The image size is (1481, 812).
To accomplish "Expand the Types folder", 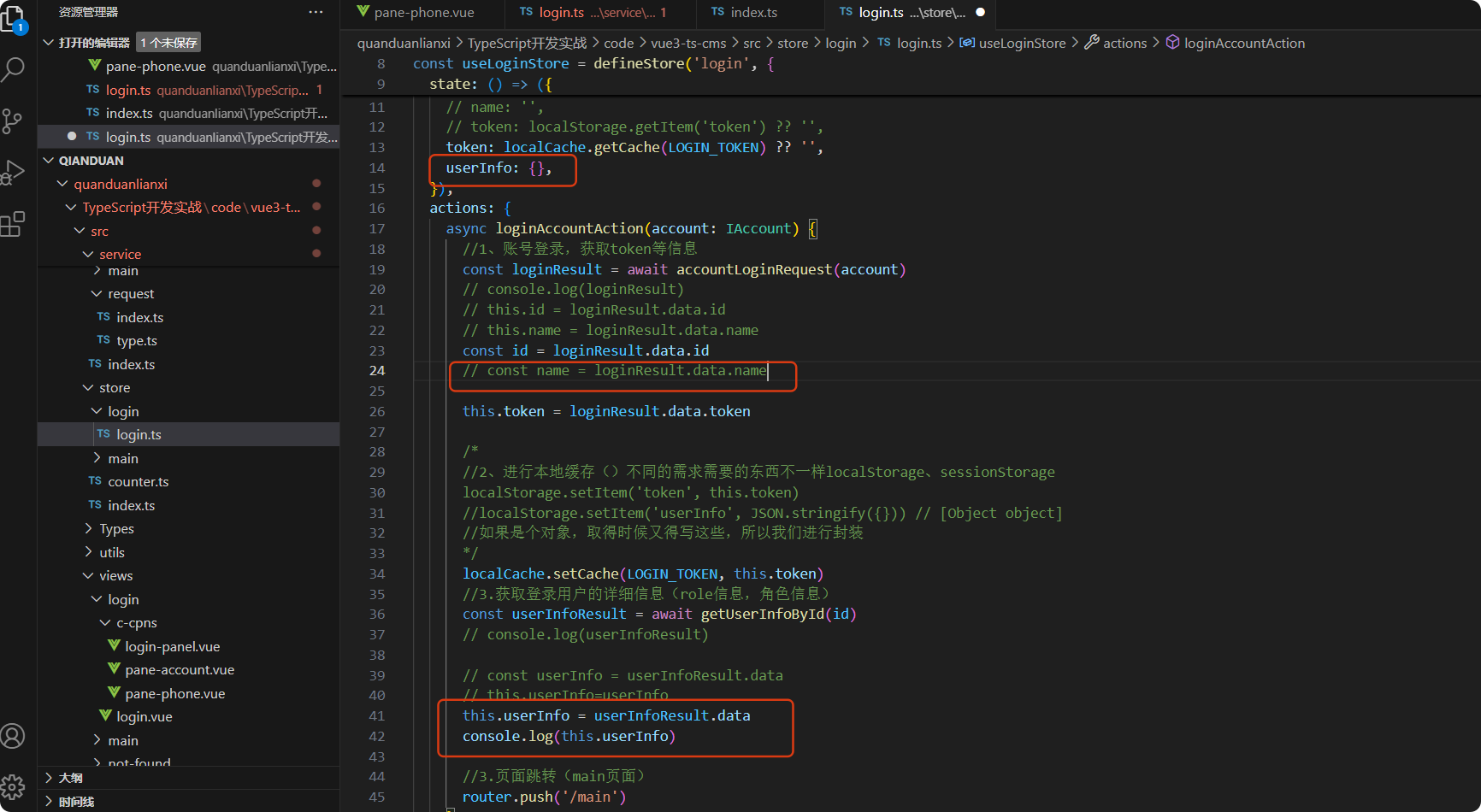I will tap(88, 528).
